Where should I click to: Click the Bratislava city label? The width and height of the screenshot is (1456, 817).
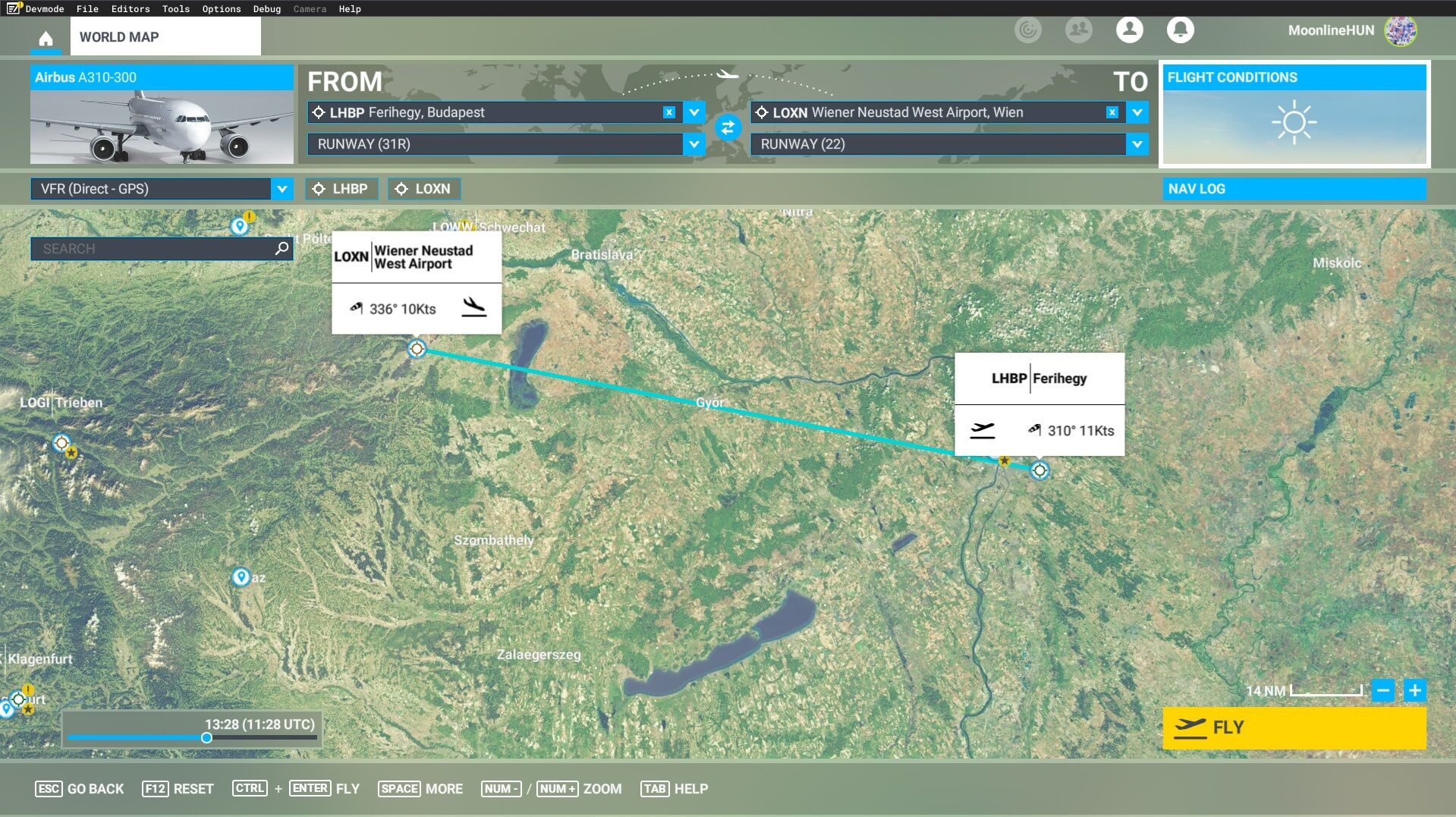(602, 255)
